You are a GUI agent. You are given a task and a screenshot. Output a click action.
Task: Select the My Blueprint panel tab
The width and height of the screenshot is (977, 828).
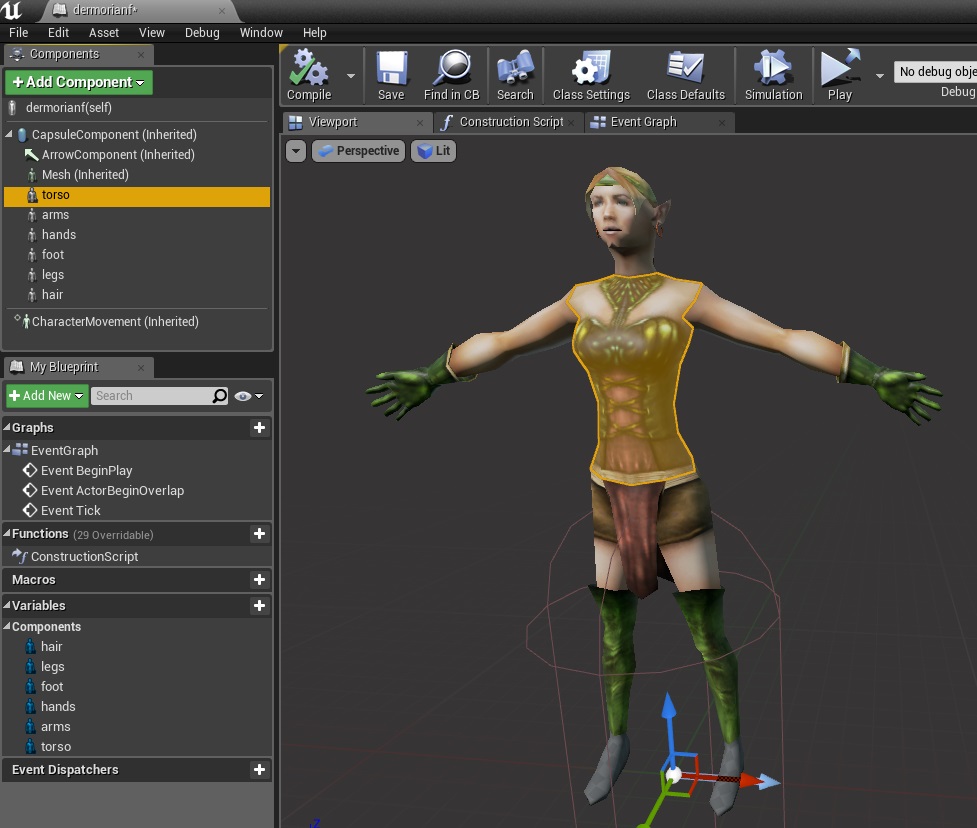79,367
